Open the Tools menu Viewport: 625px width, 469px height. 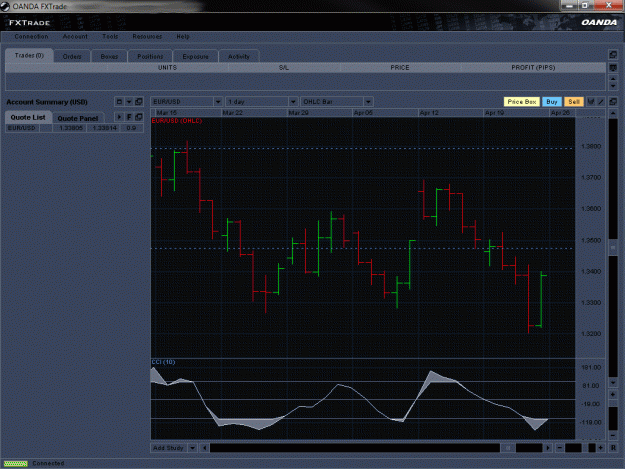tap(110, 36)
